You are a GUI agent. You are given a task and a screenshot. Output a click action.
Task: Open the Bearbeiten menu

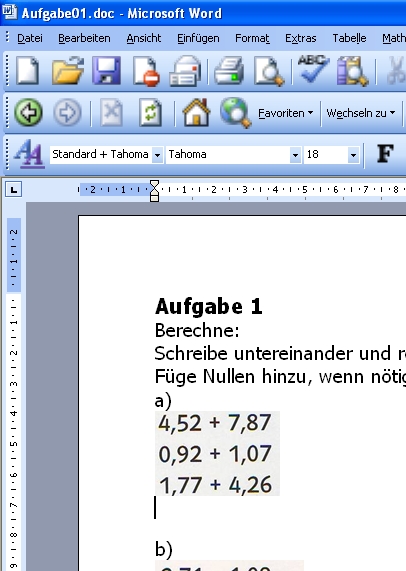(84, 38)
